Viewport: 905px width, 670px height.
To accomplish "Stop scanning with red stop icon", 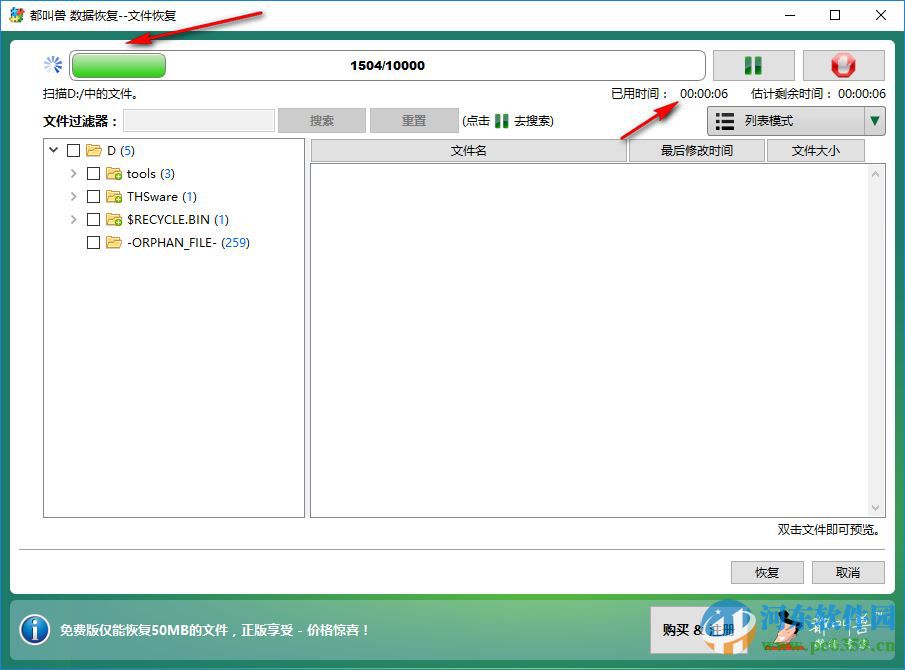I will click(843, 64).
